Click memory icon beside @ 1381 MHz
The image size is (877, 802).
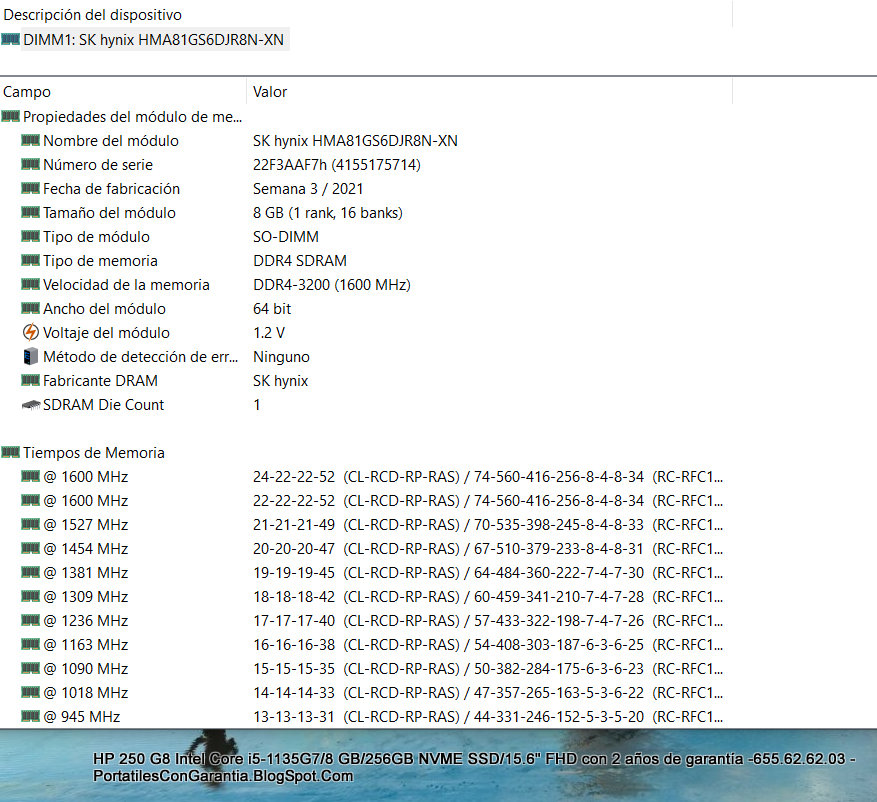[x=30, y=572]
